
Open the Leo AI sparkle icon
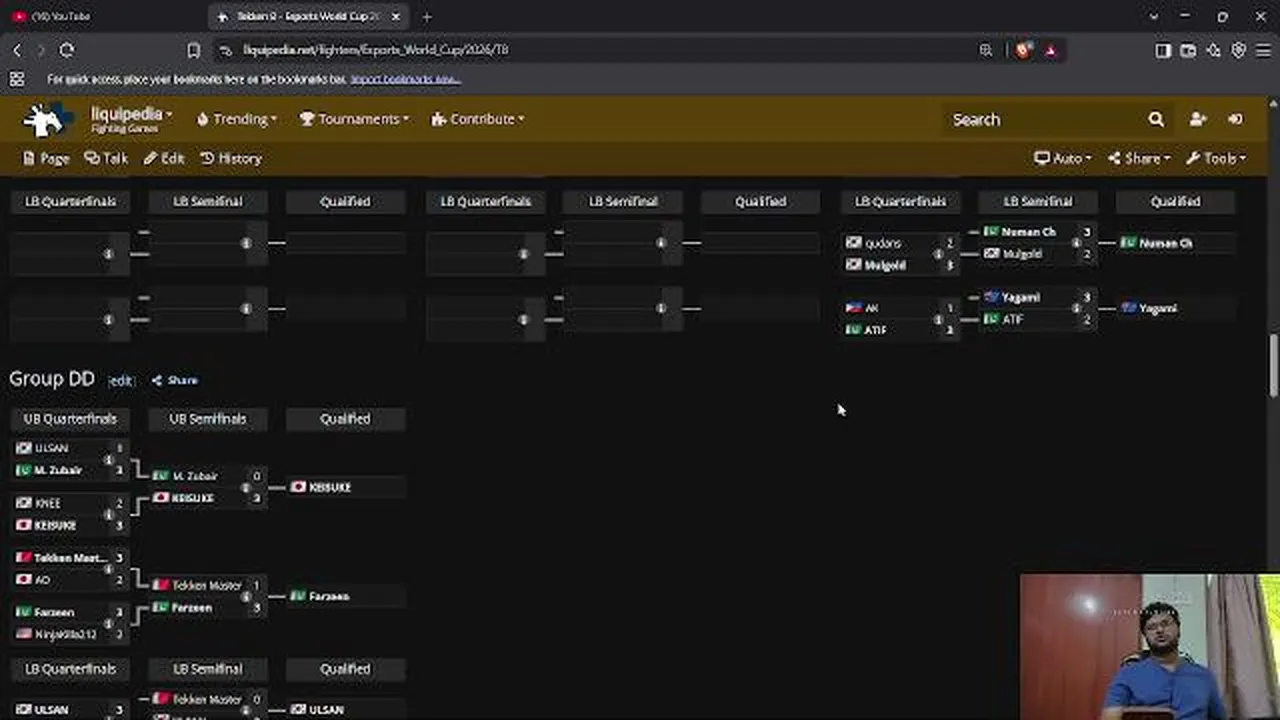(1213, 50)
